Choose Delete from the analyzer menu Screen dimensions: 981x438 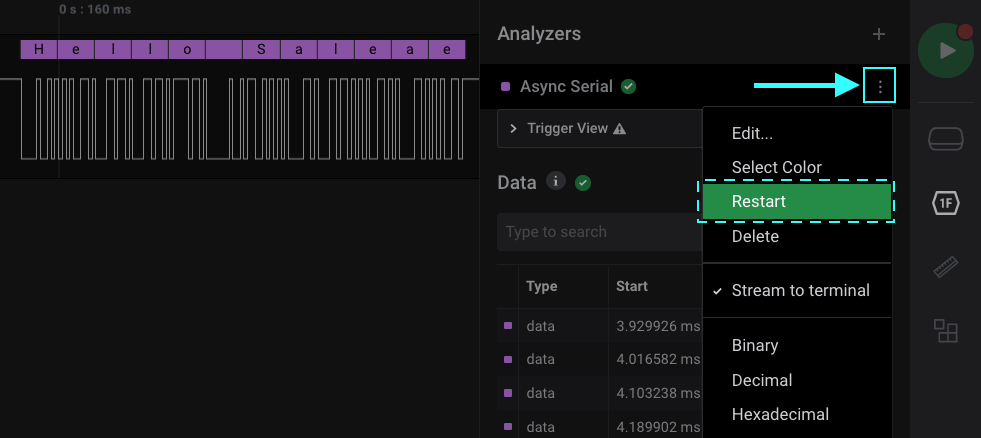(x=755, y=237)
